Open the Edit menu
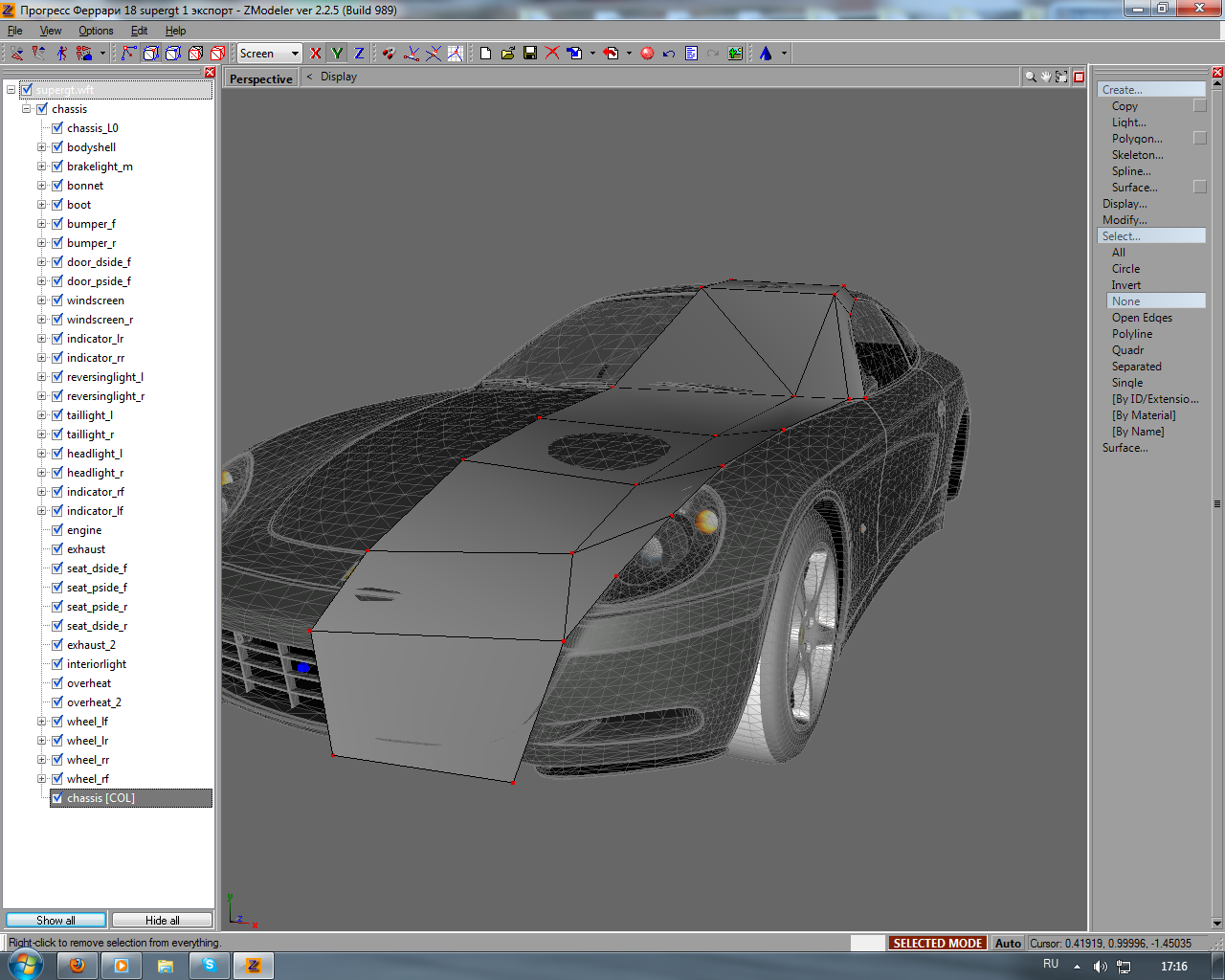The width and height of the screenshot is (1225, 980). [x=139, y=31]
